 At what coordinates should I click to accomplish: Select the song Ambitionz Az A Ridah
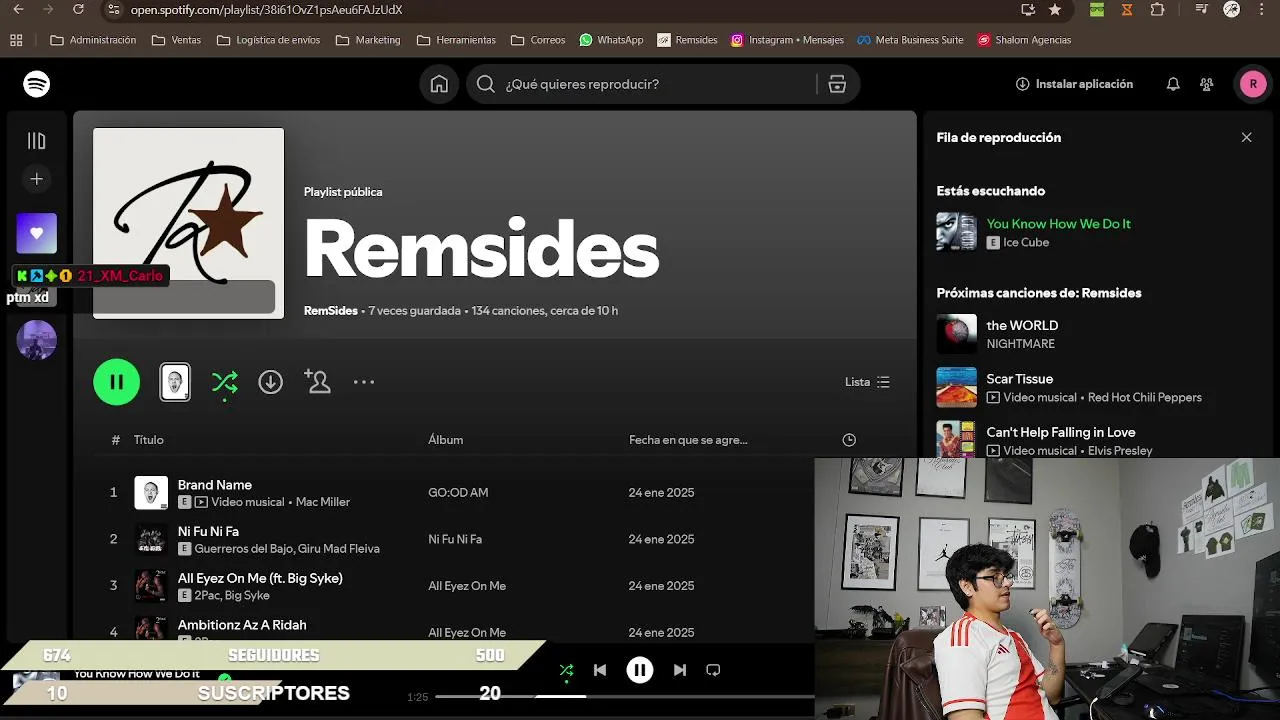tap(242, 625)
